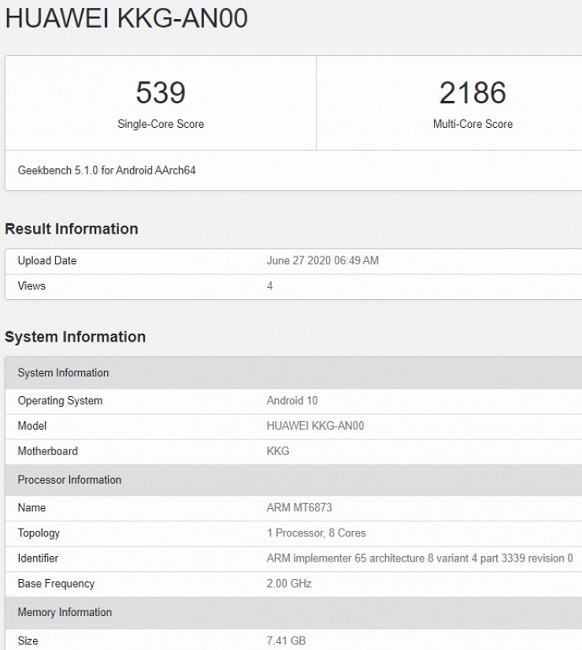The width and height of the screenshot is (582, 650).
Task: Select the Upload Date value June 27 2020
Action: tap(323, 260)
